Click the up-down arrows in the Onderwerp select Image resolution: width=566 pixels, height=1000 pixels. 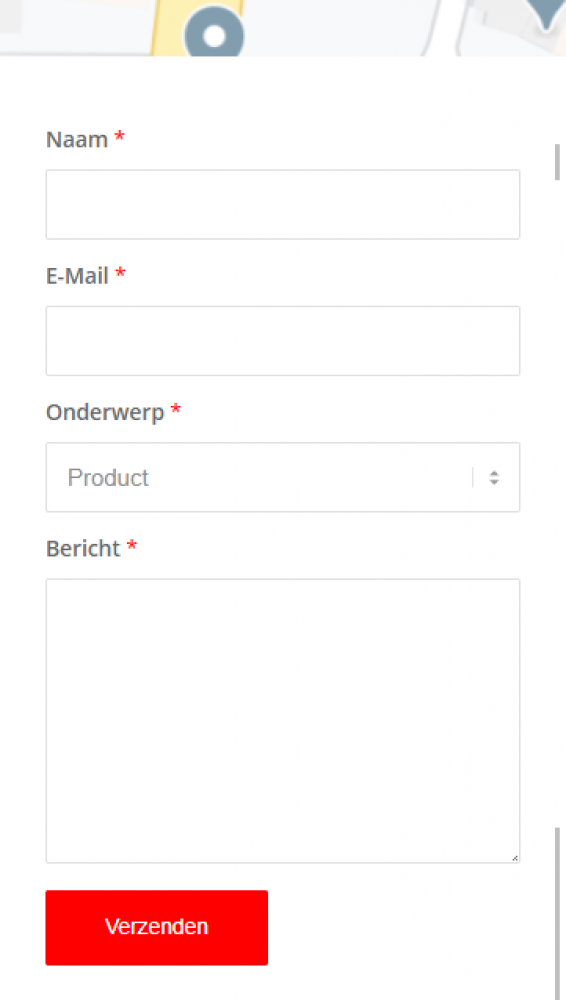[494, 478]
